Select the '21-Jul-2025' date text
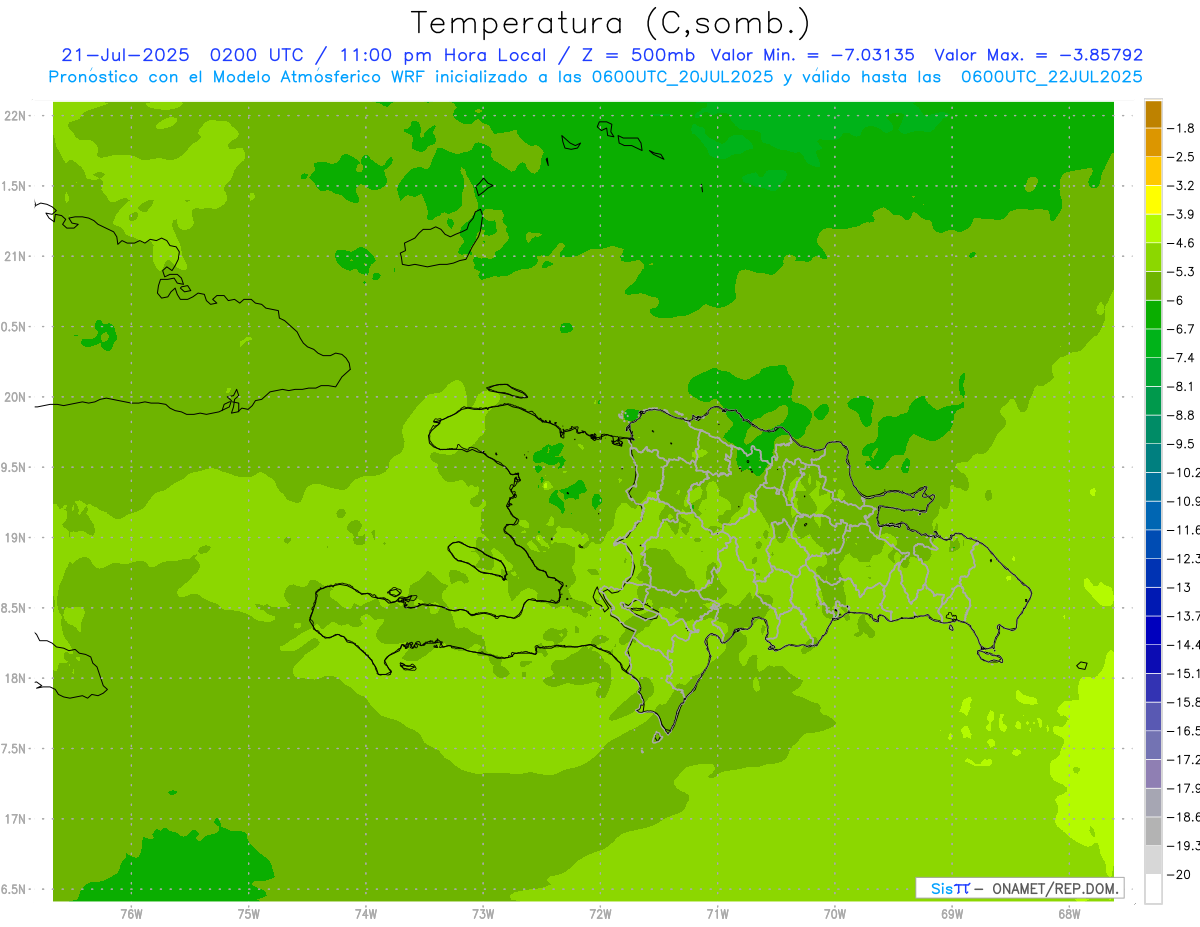Image resolution: width=1200 pixels, height=927 pixels. click(x=125, y=55)
